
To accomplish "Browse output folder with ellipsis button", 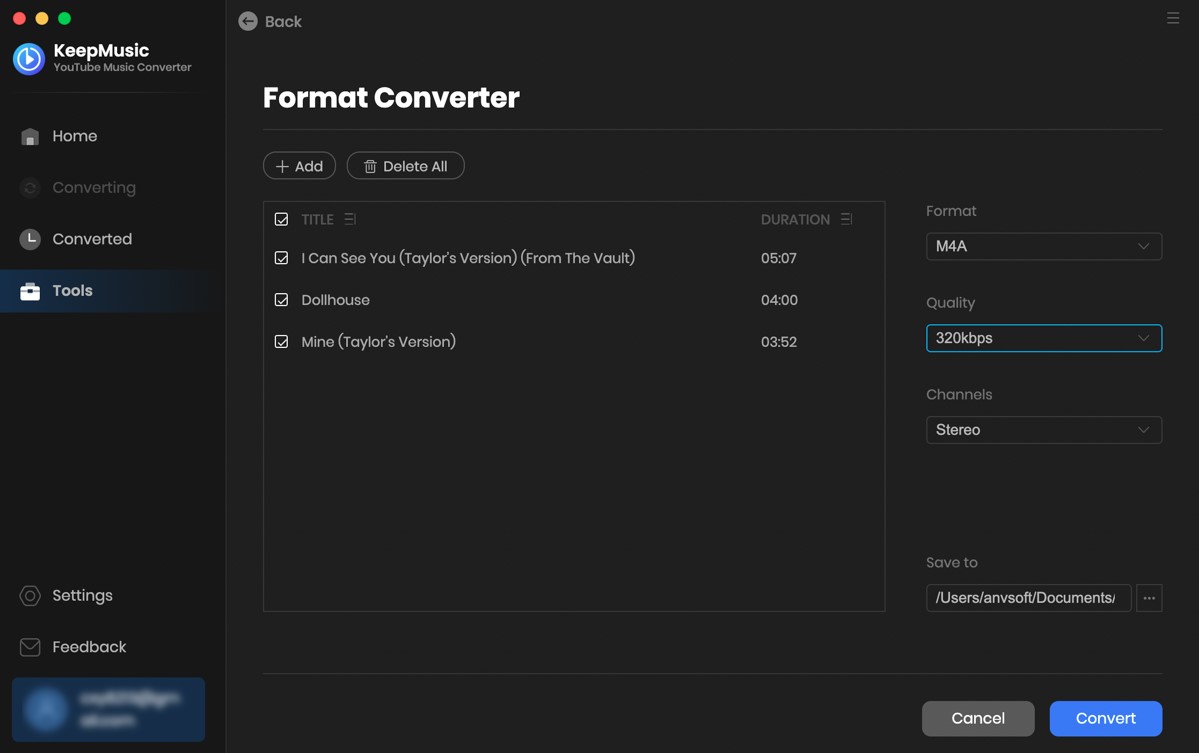I will 1149,598.
